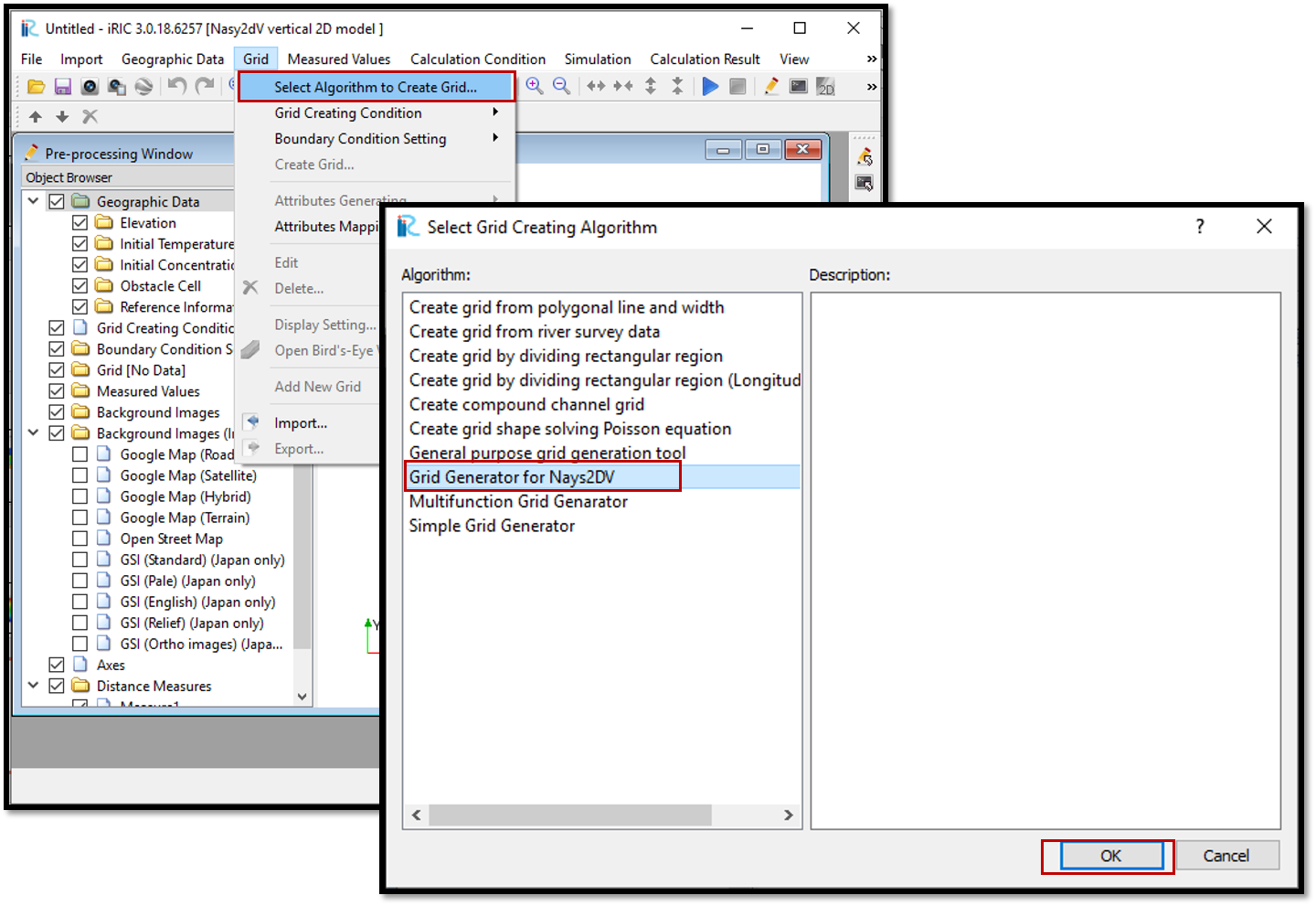Click down arrow of Object Browser scrollbar
This screenshot has width=1316, height=906.
coord(302,697)
